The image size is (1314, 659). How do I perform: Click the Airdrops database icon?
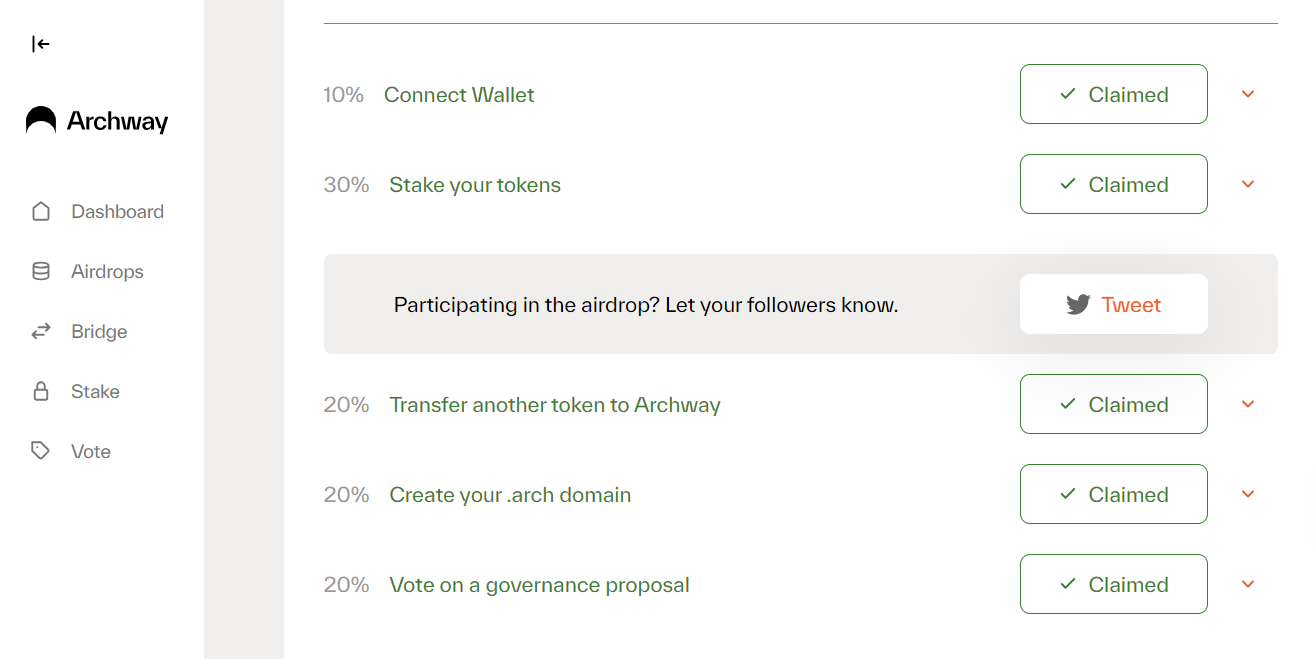point(41,272)
